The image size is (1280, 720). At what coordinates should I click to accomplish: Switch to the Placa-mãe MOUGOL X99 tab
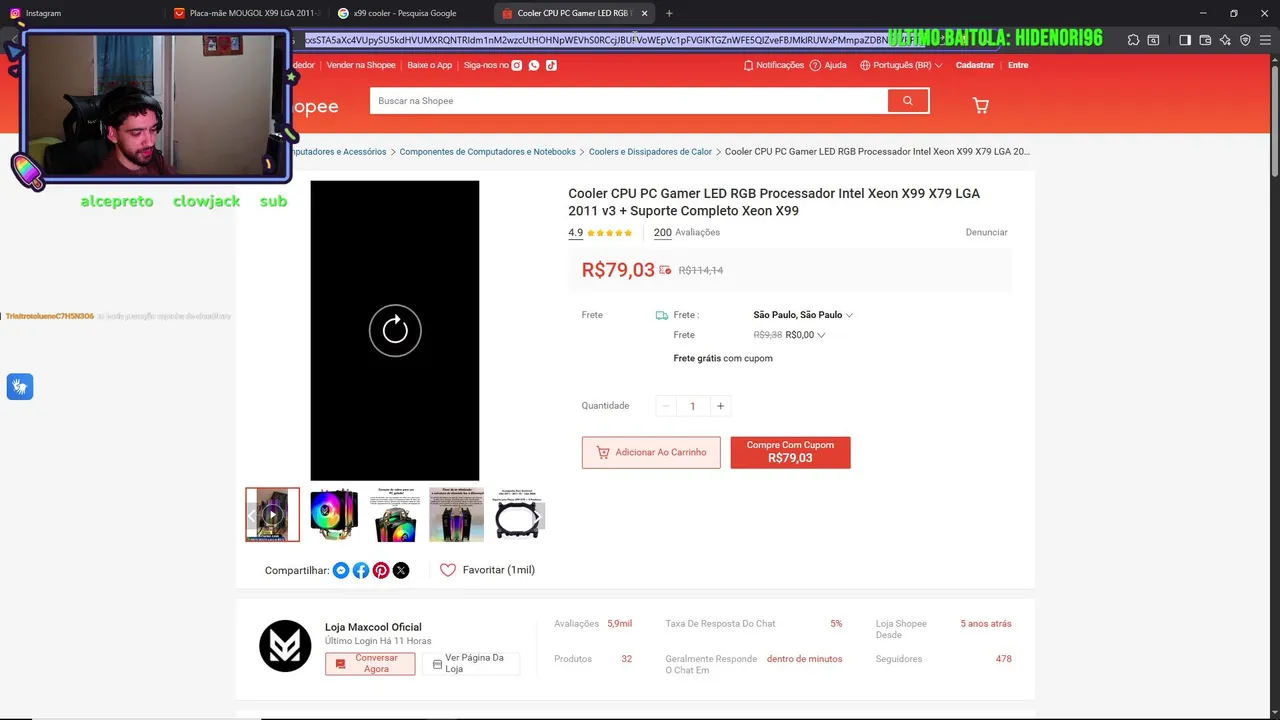pyautogui.click(x=247, y=13)
